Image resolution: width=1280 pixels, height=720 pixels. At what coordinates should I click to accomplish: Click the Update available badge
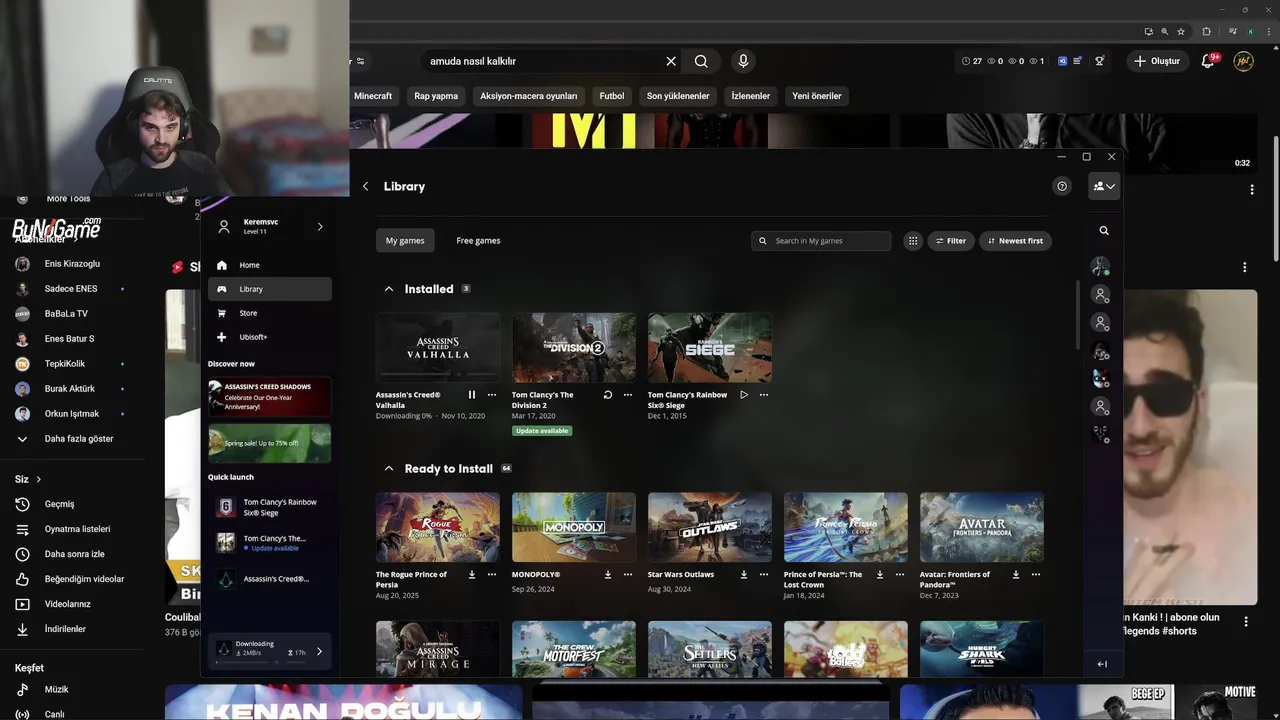tap(542, 431)
